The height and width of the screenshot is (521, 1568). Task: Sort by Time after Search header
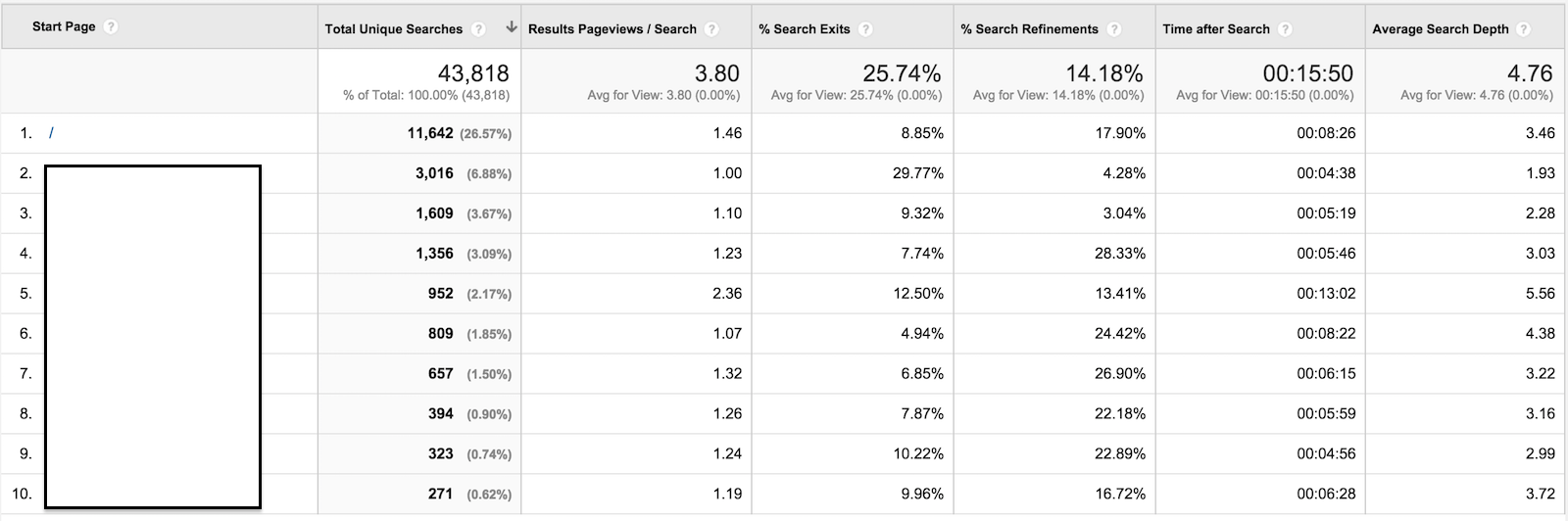[1216, 29]
